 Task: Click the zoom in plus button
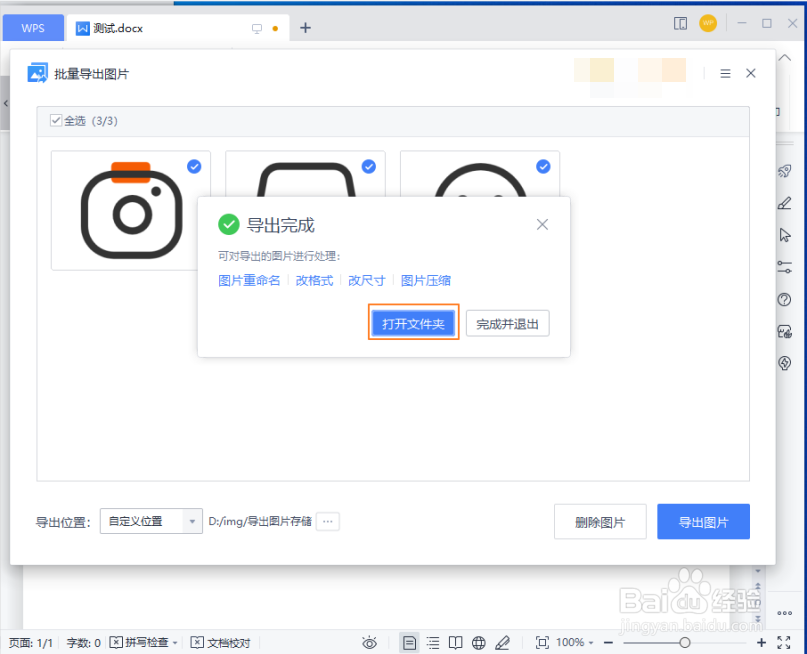coord(761,642)
